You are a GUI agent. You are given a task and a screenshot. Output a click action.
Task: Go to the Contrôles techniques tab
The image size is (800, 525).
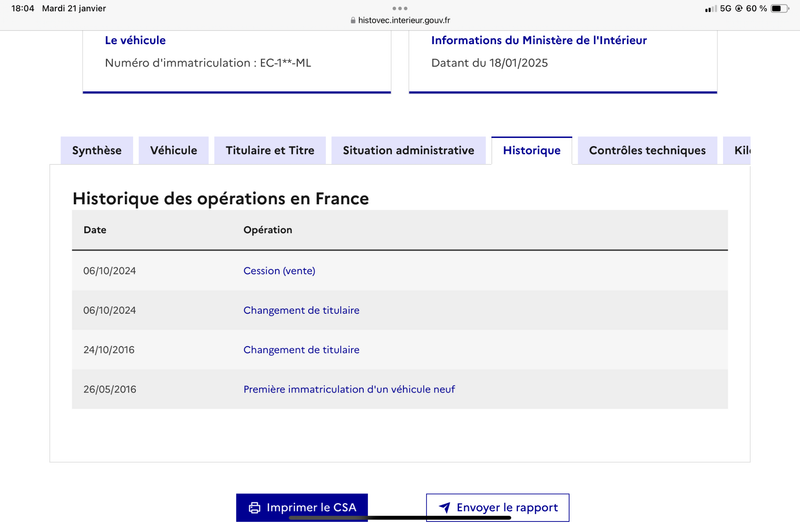point(647,151)
